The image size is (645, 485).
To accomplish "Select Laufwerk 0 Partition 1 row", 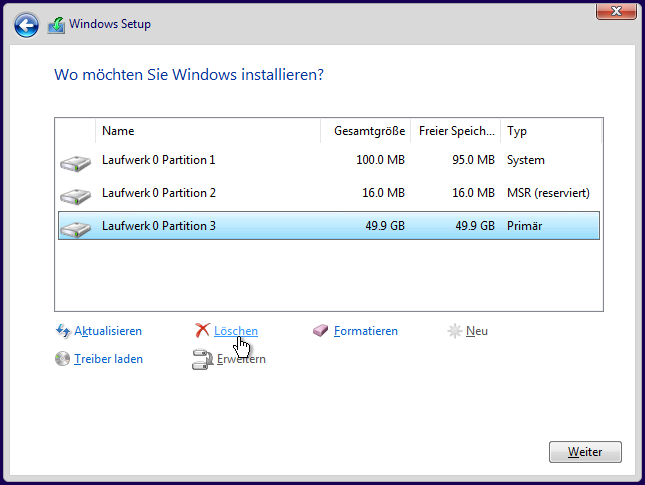I will click(x=329, y=160).
